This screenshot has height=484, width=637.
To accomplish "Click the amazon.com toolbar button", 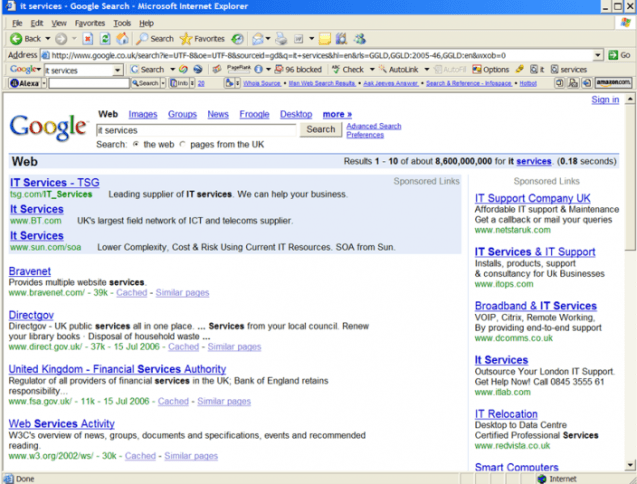I will pyautogui.click(x=613, y=83).
